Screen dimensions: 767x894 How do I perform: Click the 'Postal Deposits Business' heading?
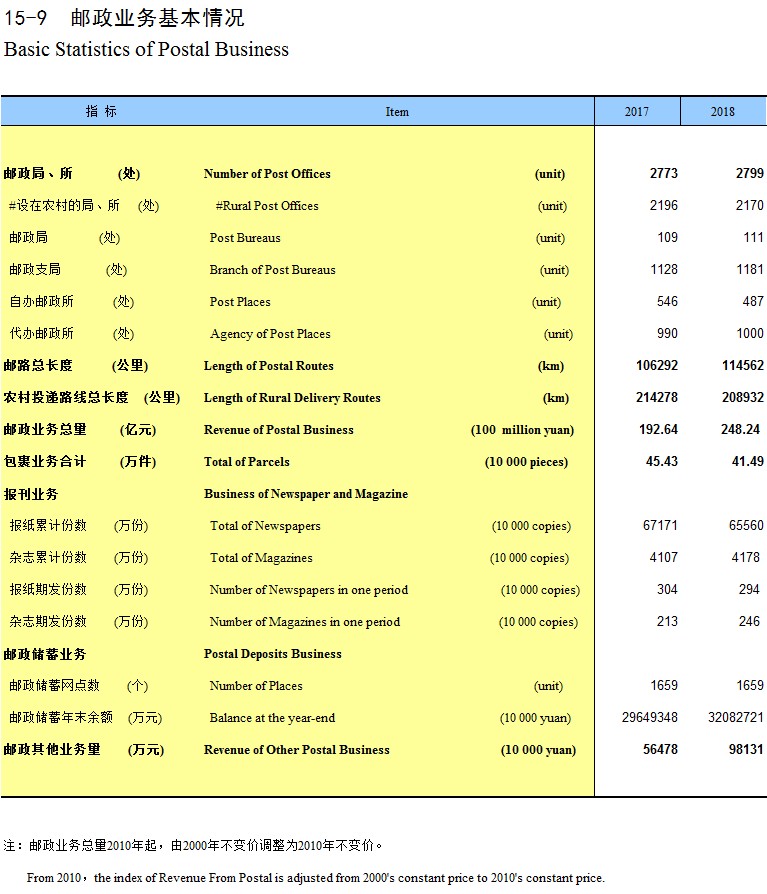273,654
